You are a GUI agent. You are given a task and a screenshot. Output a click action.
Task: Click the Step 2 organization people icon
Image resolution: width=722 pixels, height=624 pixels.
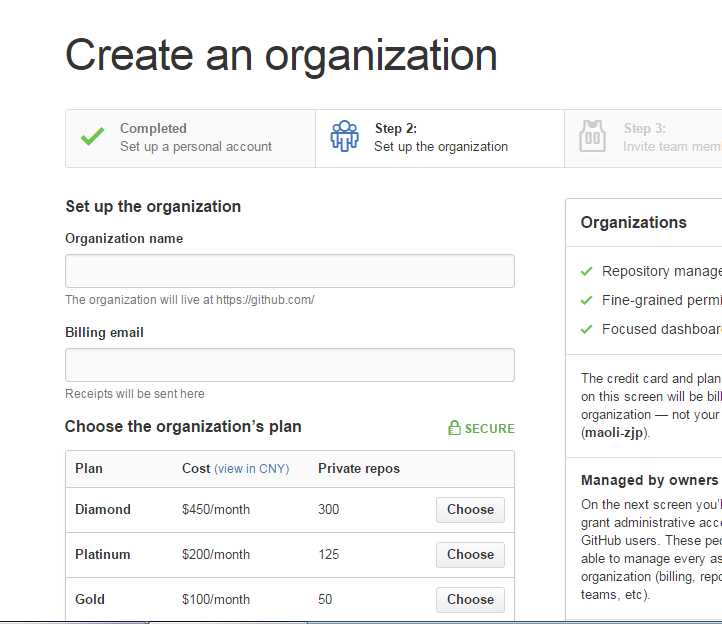tap(344, 136)
